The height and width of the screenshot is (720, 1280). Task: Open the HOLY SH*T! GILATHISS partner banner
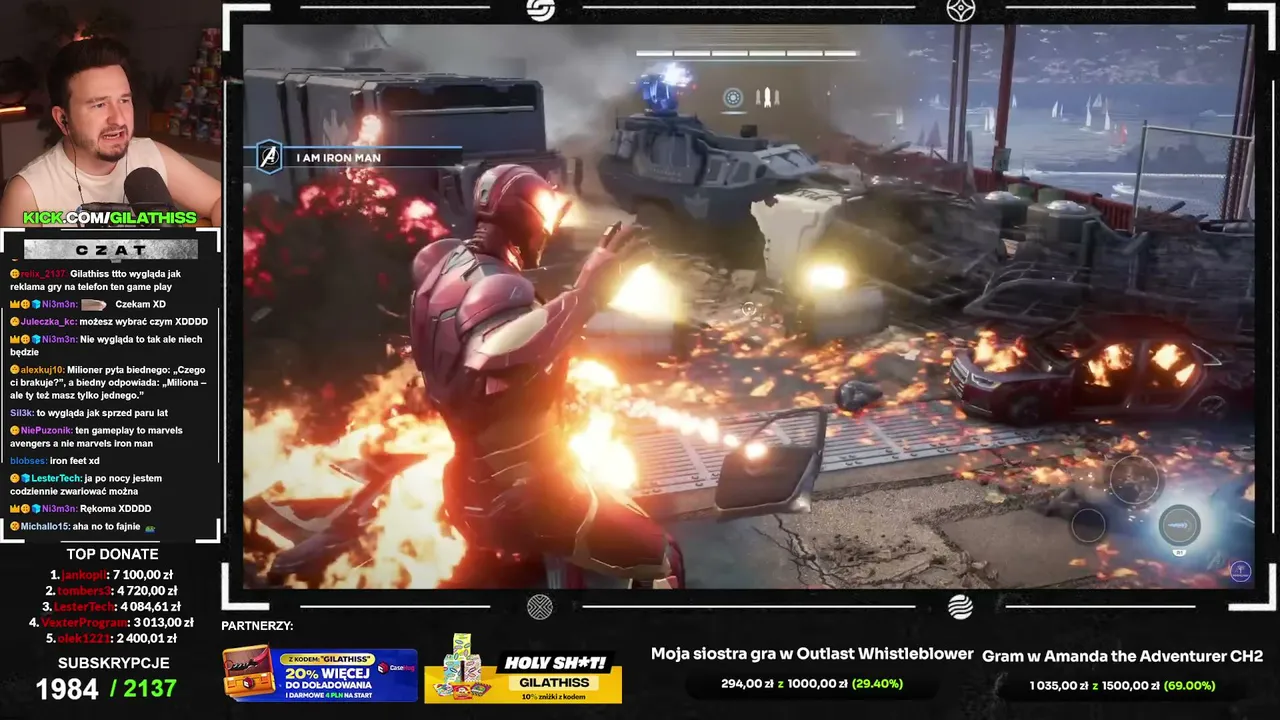point(523,669)
